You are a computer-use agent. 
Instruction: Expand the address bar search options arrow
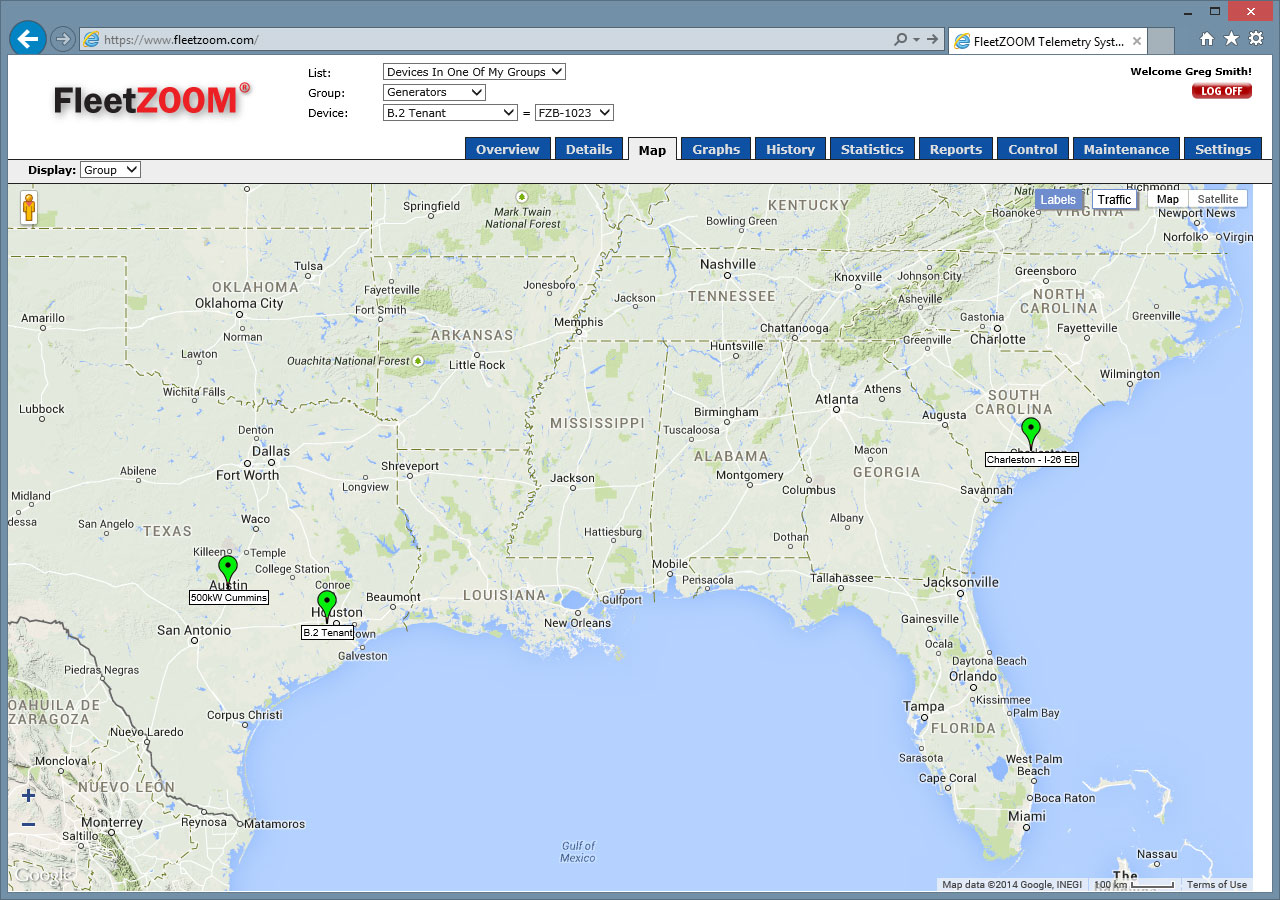pos(916,39)
